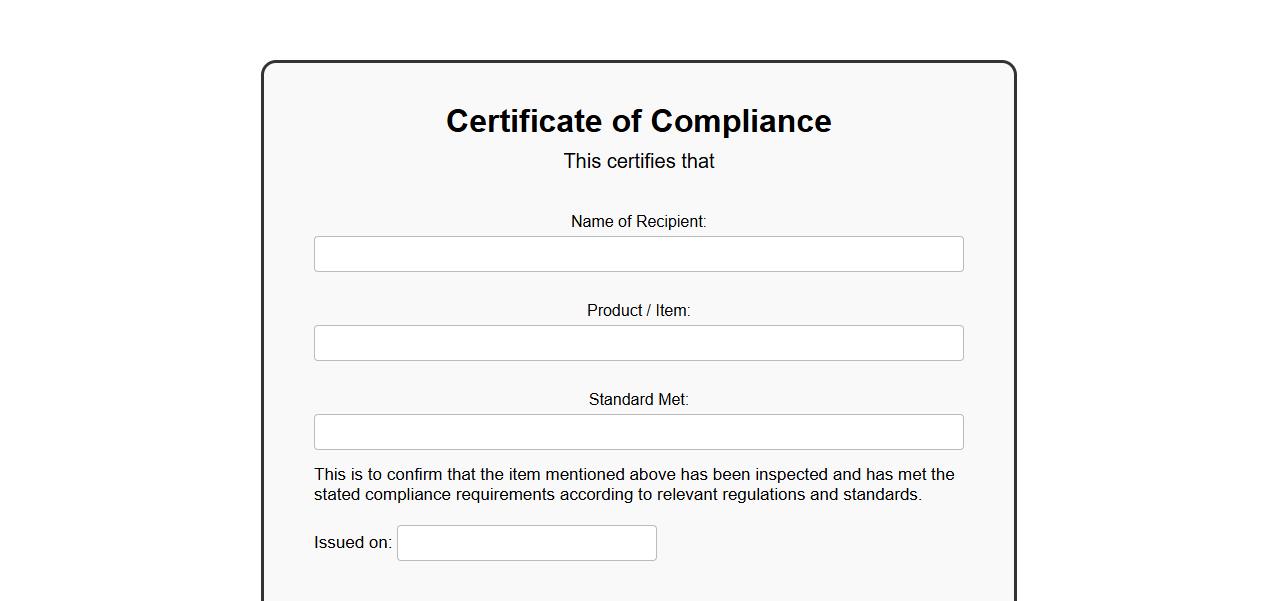
Task: Click the "Name of Recipient:" label
Action: pyautogui.click(x=638, y=221)
